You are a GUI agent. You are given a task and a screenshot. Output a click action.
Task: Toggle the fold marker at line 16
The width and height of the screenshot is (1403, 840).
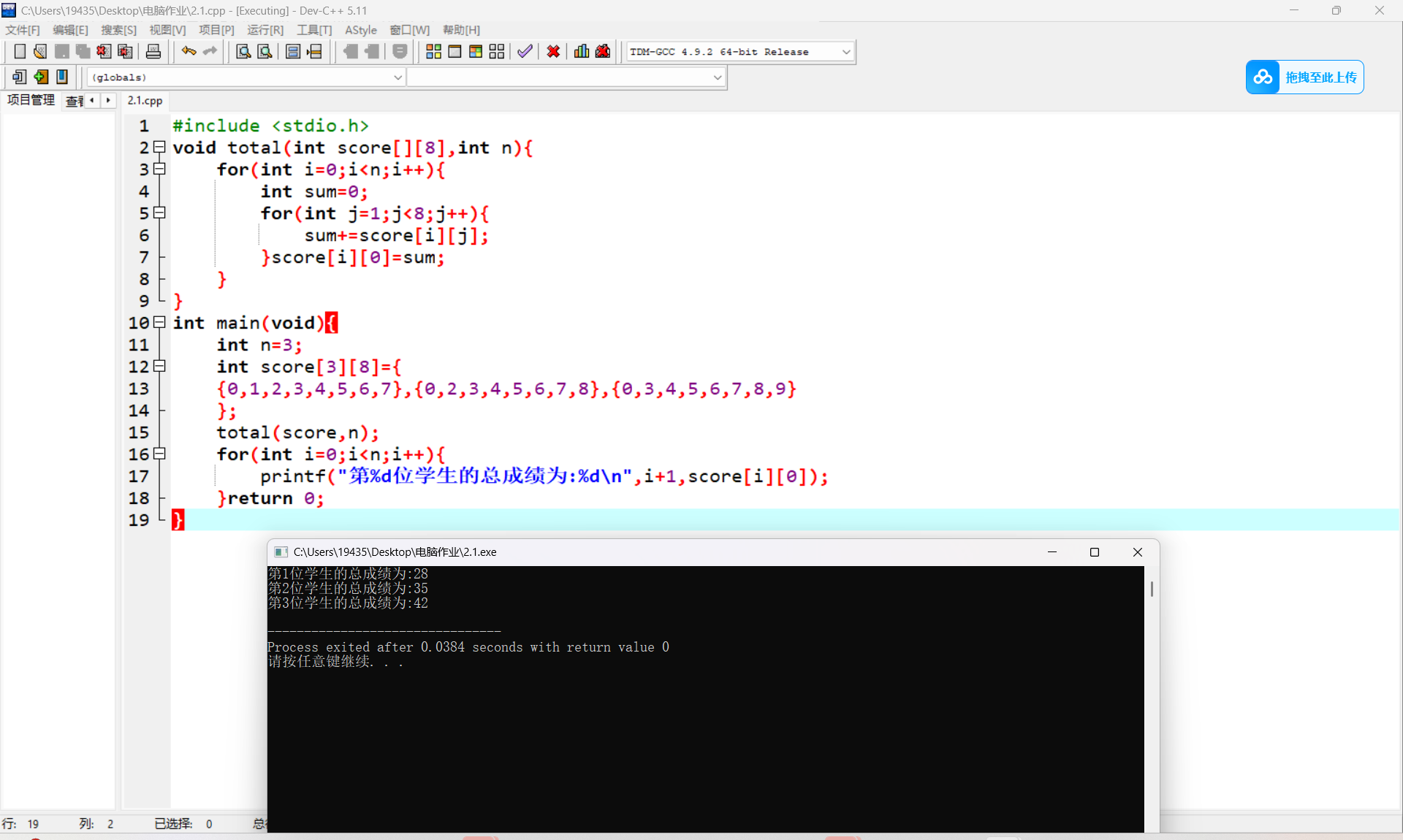tap(159, 454)
